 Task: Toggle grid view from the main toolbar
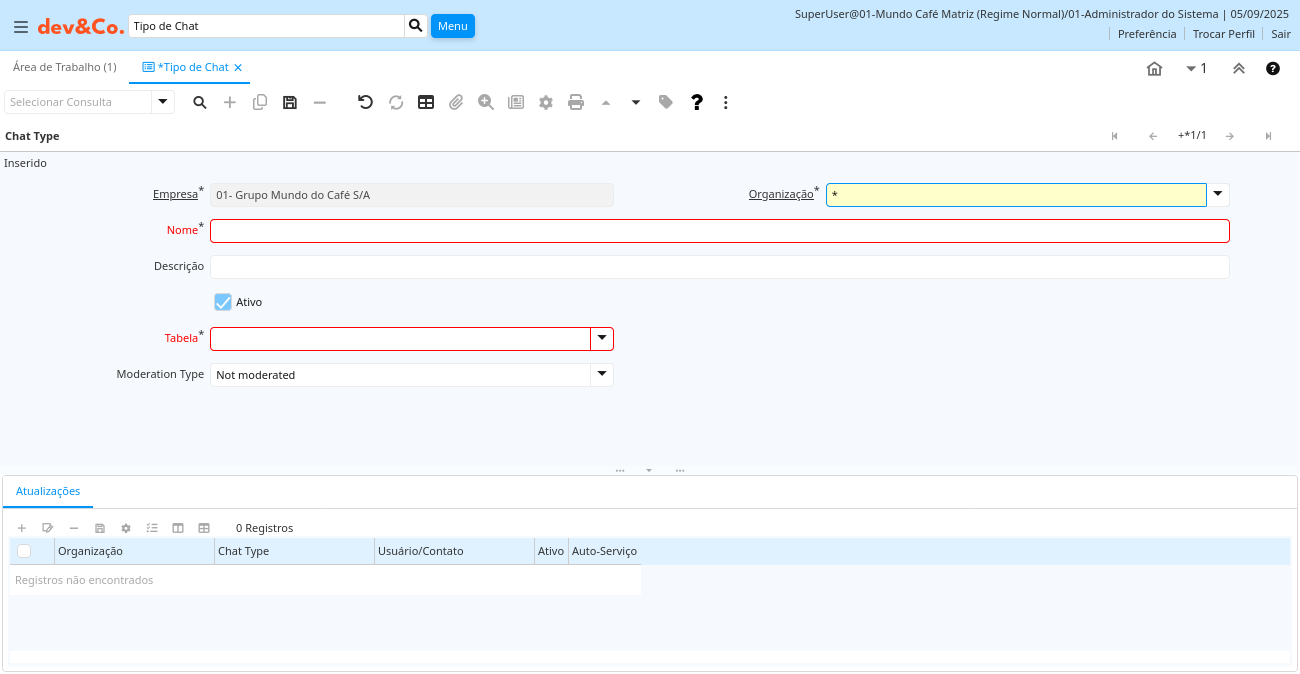[x=426, y=102]
